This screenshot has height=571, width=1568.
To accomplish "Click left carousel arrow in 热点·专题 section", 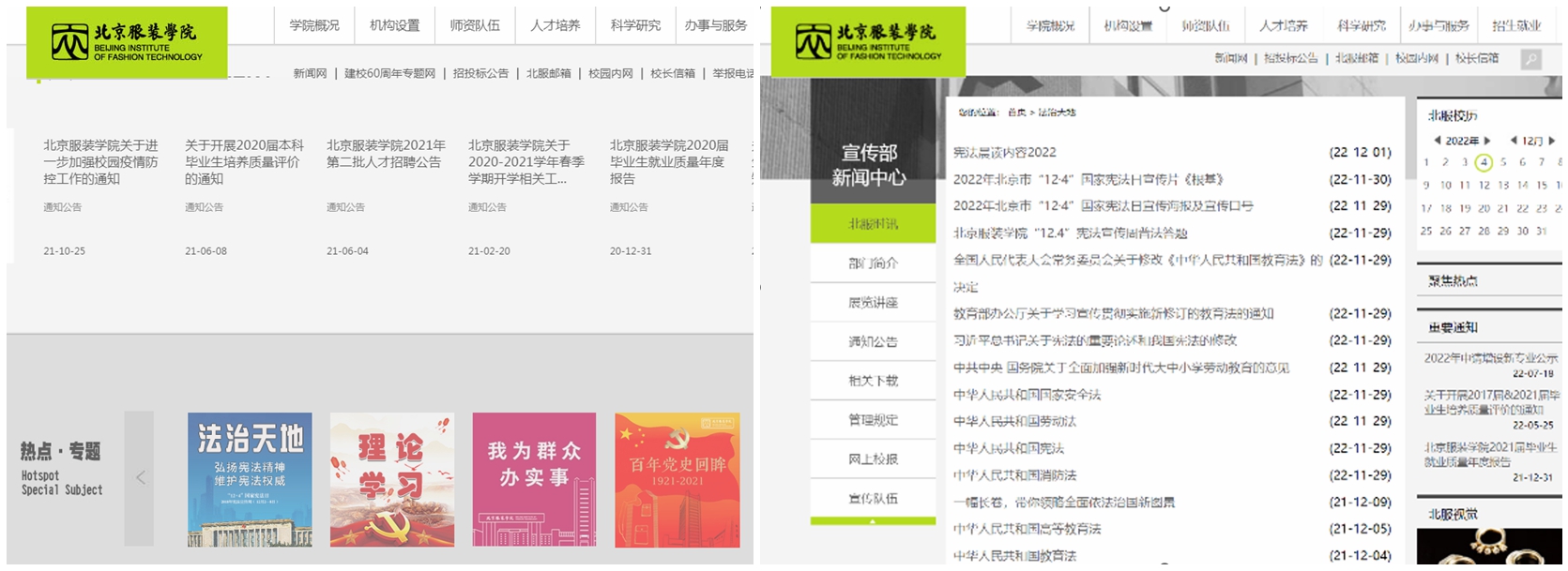I will [140, 478].
